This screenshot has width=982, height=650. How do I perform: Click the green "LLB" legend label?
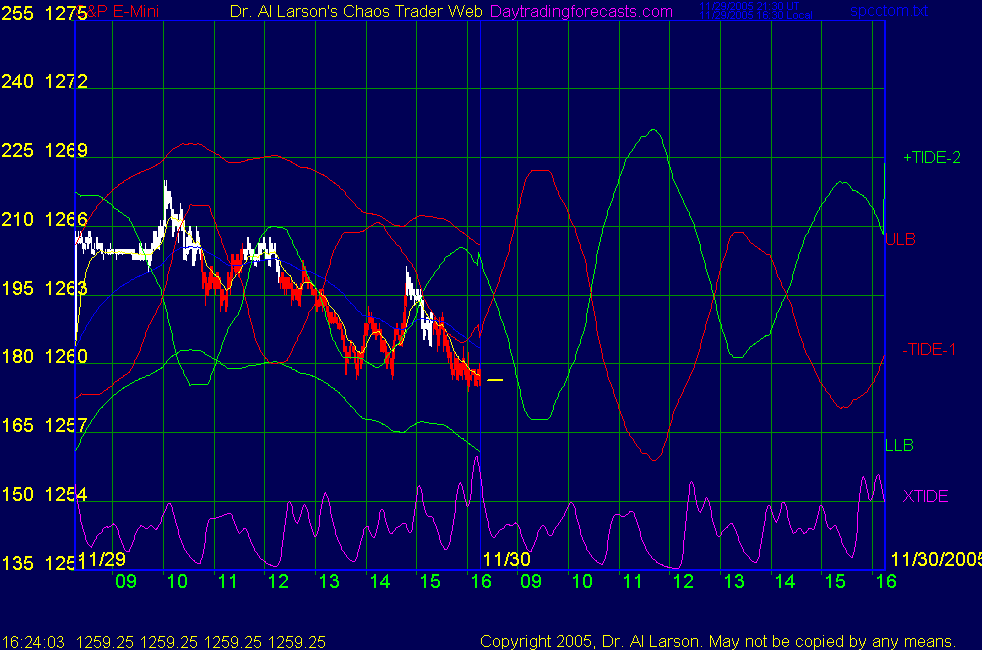[899, 445]
